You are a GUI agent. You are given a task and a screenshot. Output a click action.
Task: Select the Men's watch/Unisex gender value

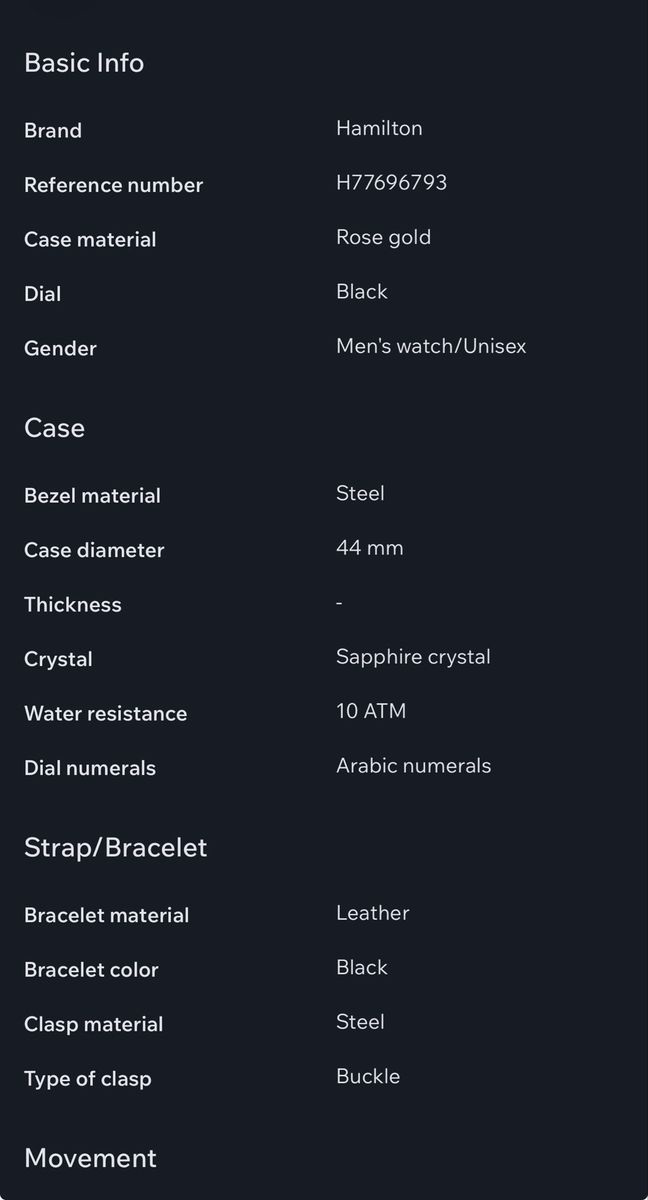[431, 346]
